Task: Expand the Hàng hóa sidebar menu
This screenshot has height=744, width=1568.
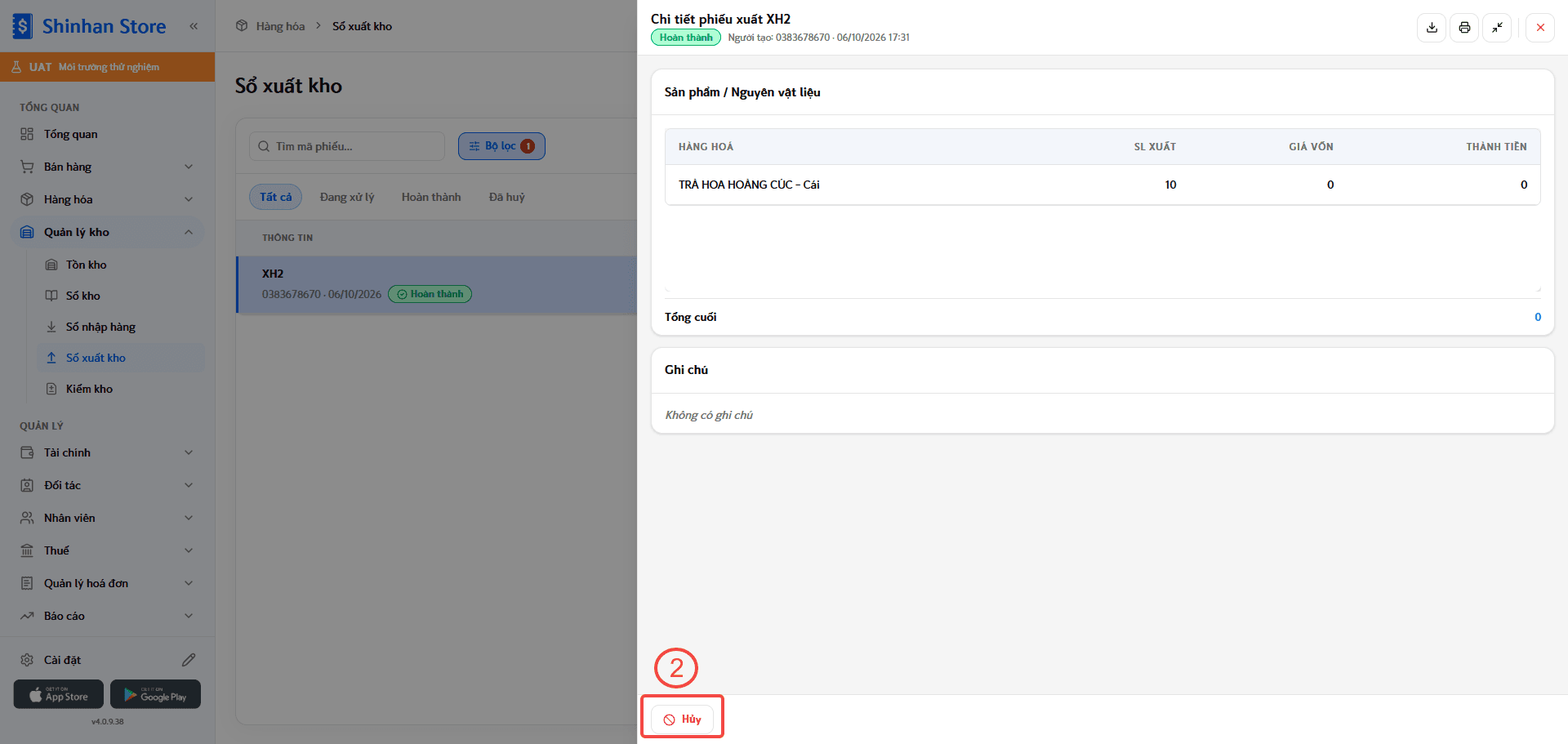Action: (108, 199)
